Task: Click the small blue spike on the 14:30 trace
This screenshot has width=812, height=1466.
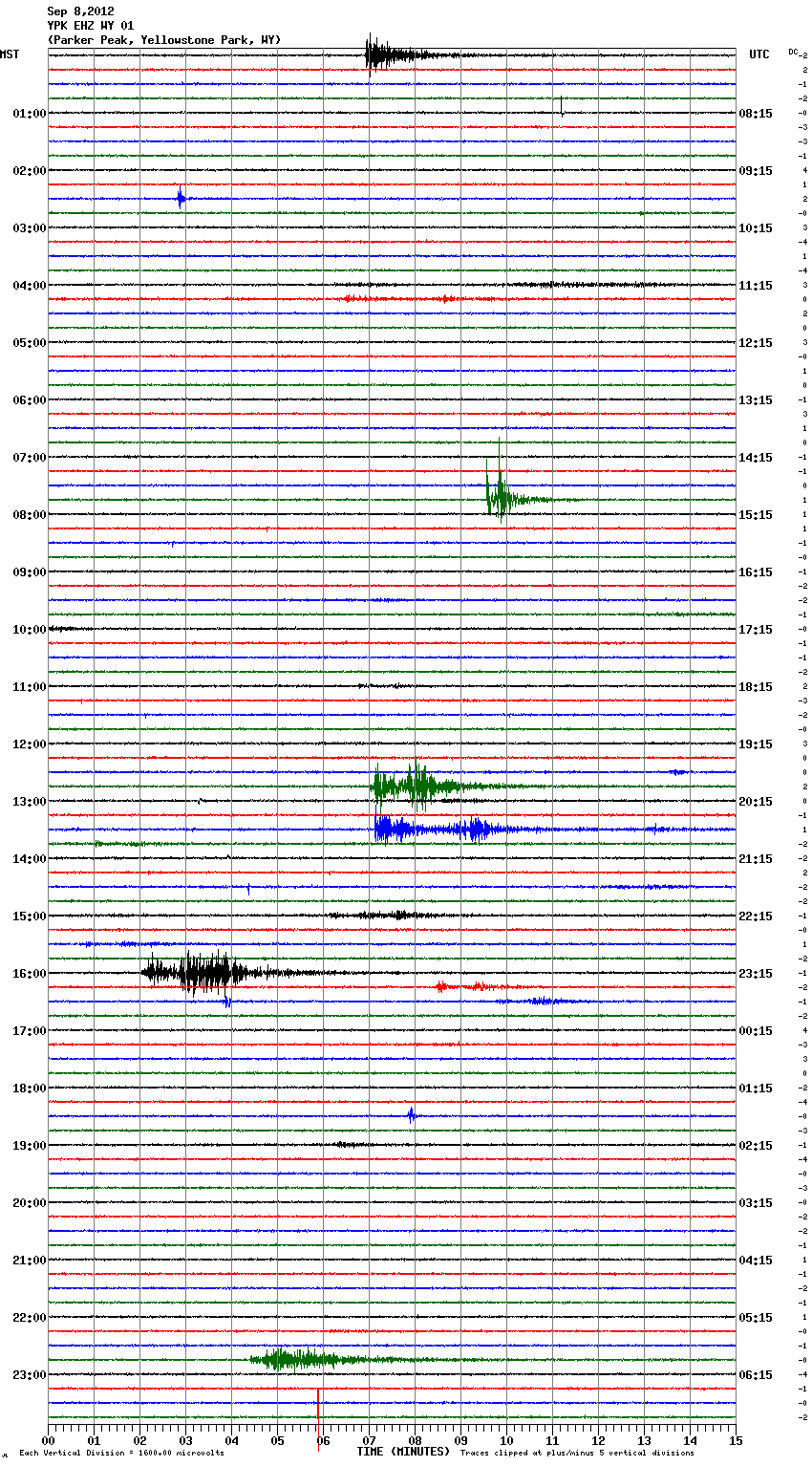Action: [x=248, y=889]
